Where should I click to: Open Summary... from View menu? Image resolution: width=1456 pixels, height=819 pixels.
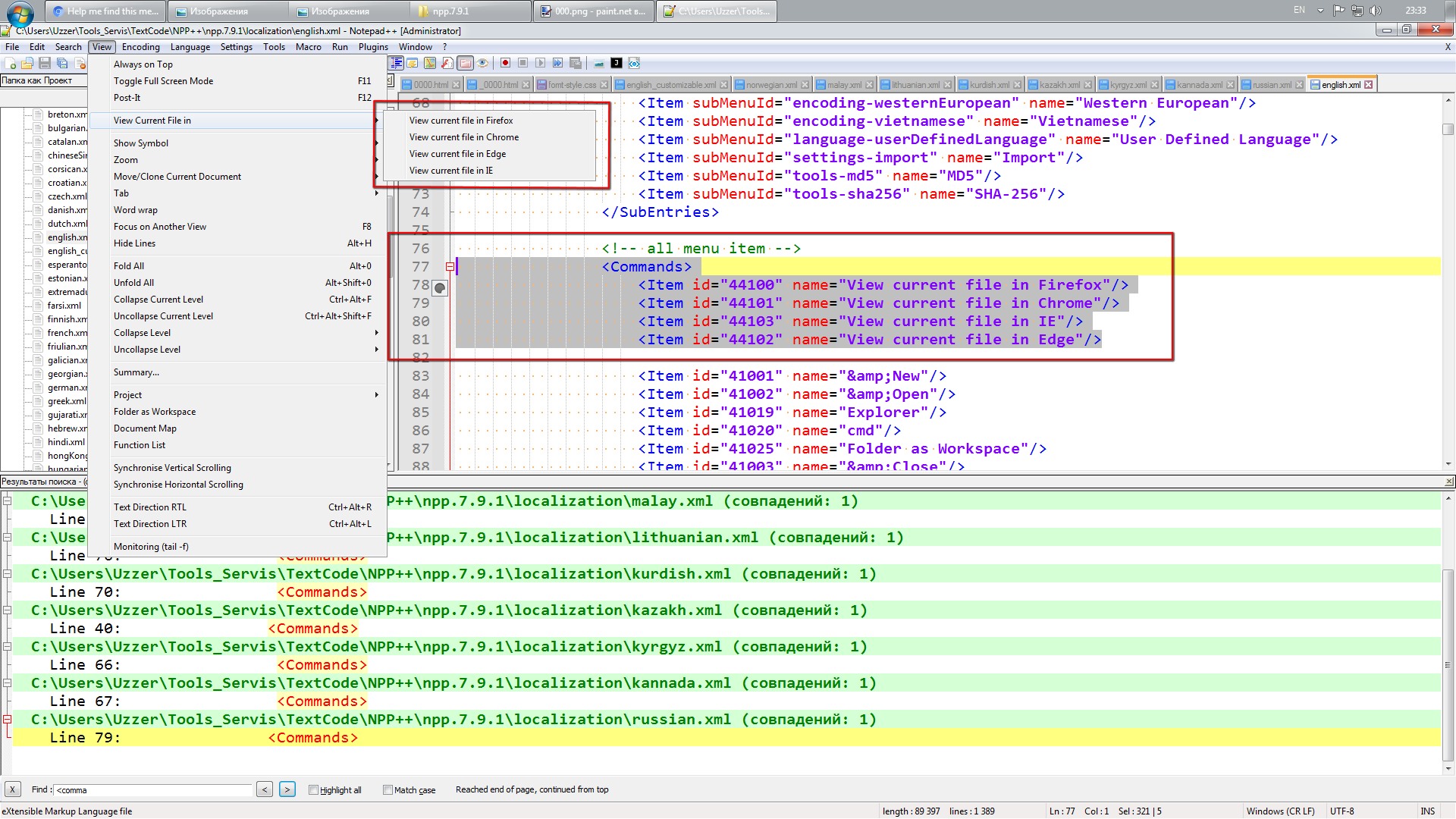point(237,372)
